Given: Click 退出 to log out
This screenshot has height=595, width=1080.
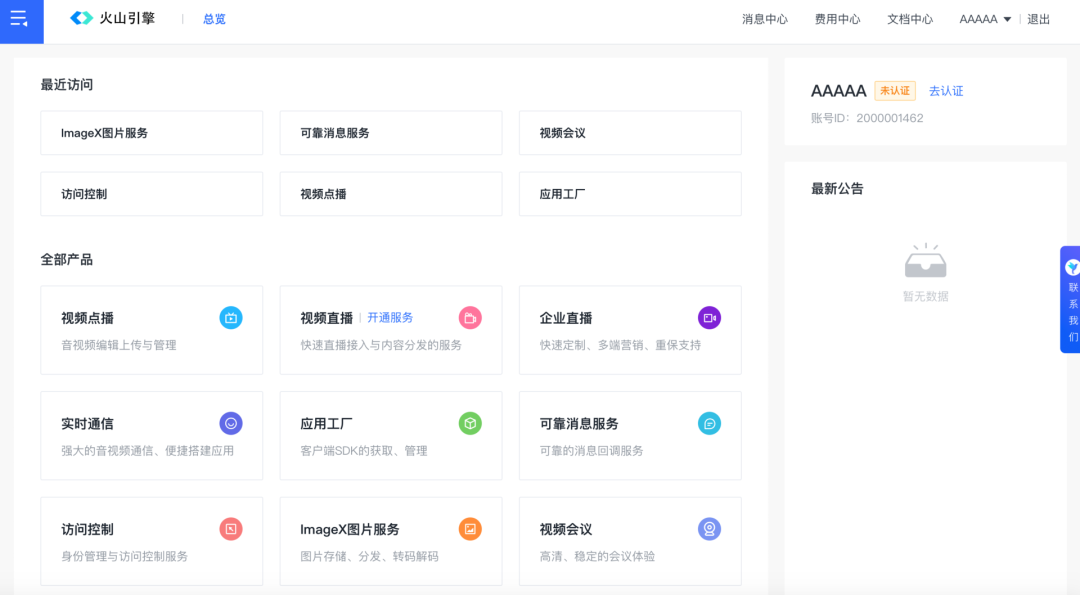Looking at the screenshot, I should click(x=1039, y=19).
